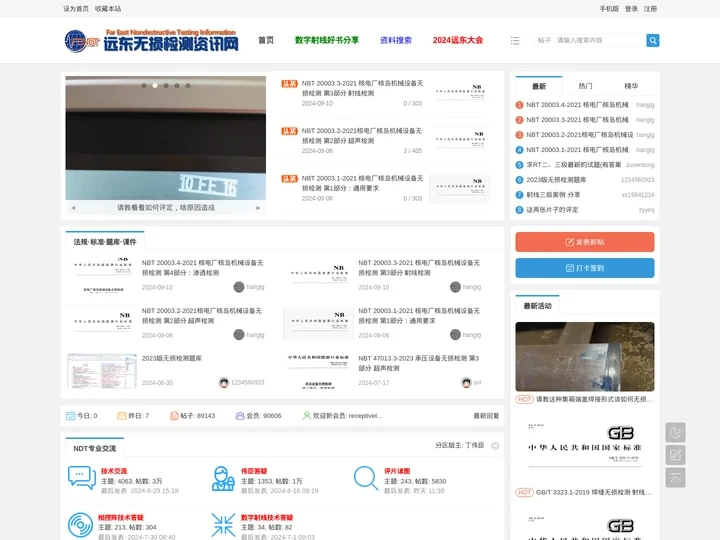Open the slideshow radiograph image
Viewport: 720px width, 540px height.
coord(166,138)
